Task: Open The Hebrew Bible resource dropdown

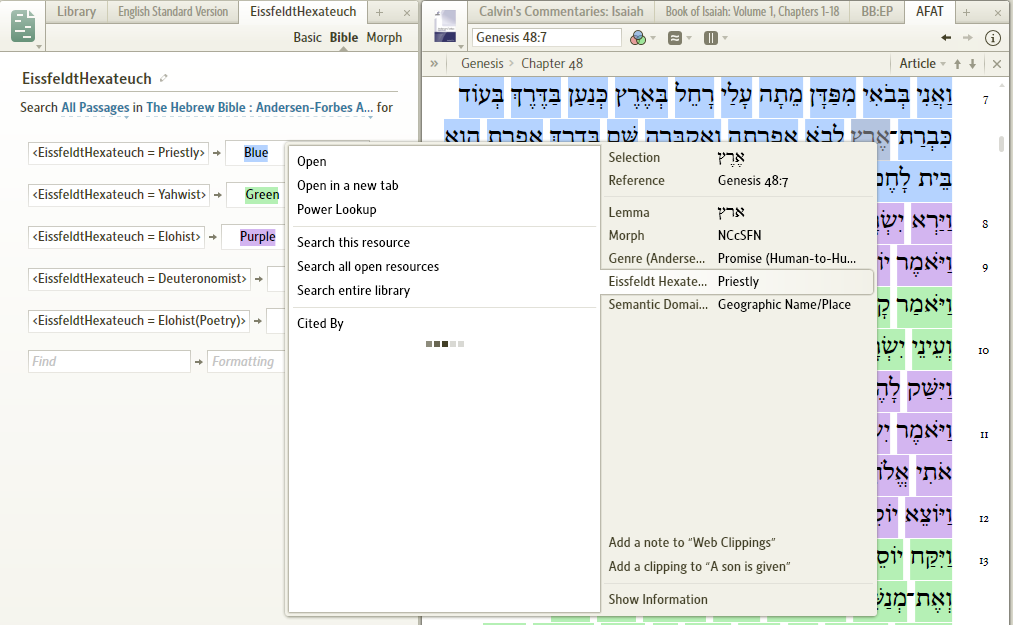Action: (259, 108)
